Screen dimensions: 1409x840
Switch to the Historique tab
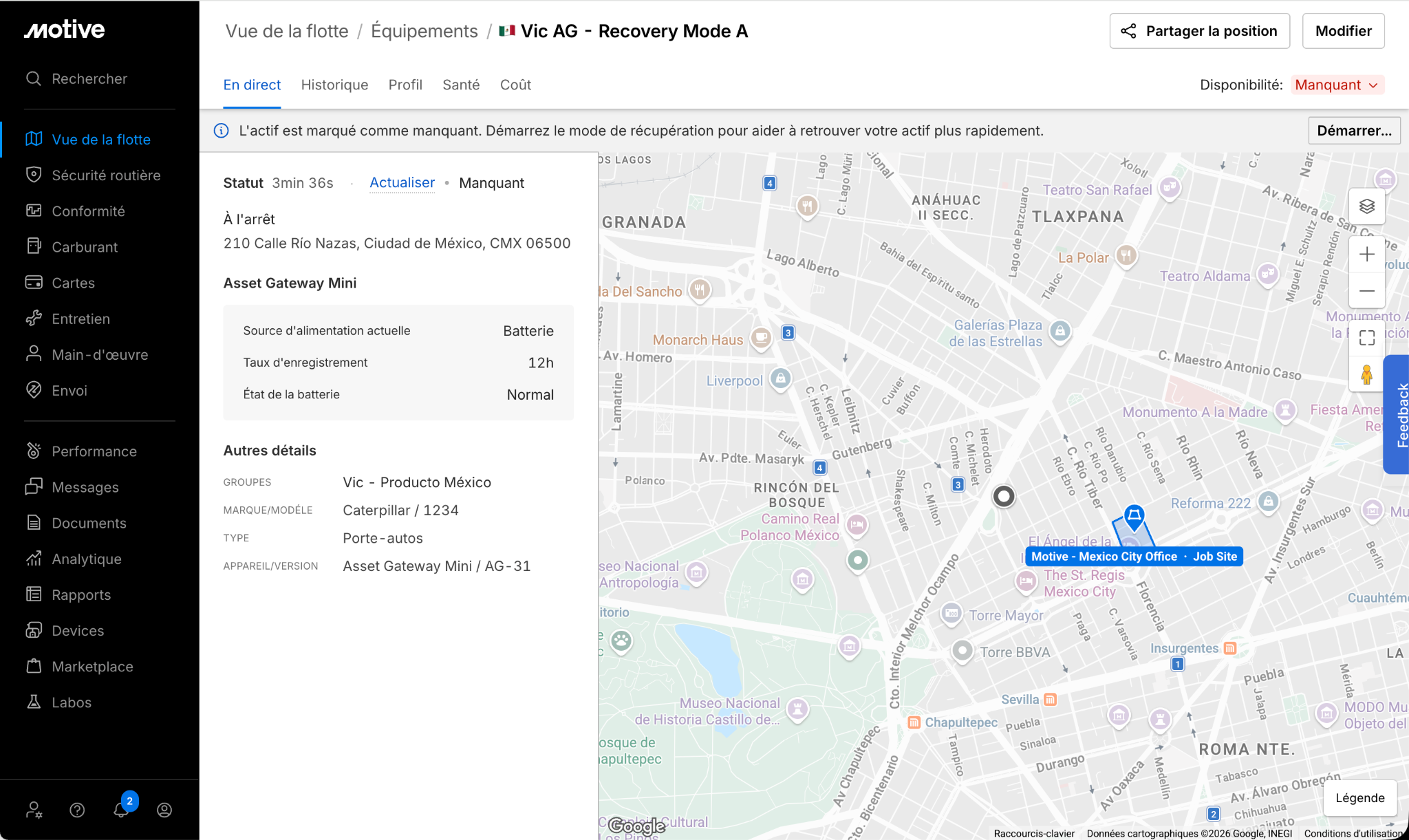pos(334,85)
